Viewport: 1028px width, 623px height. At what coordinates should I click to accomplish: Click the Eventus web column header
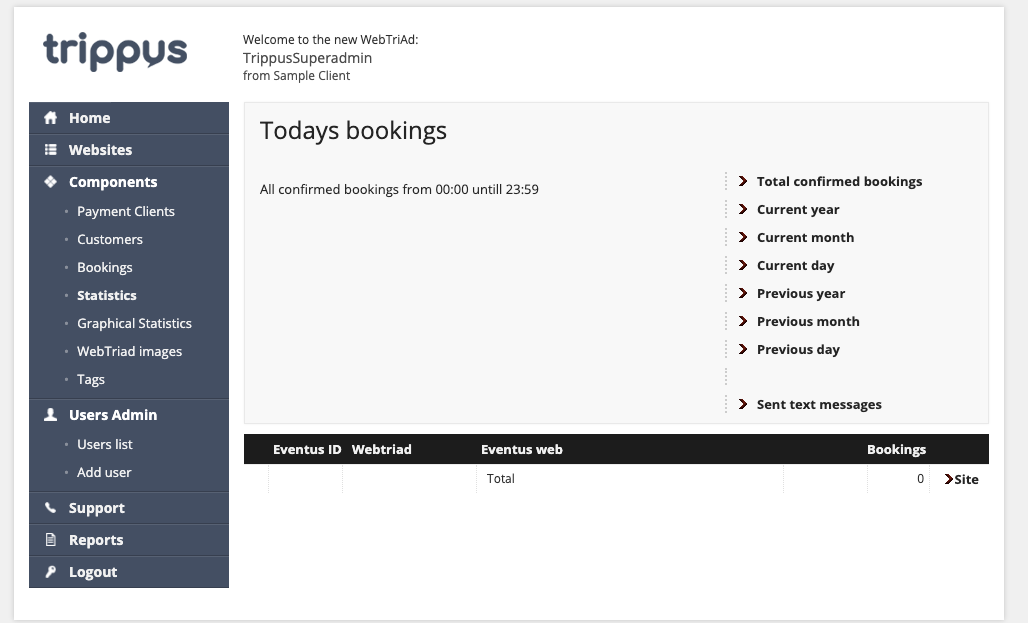pyautogui.click(x=522, y=449)
